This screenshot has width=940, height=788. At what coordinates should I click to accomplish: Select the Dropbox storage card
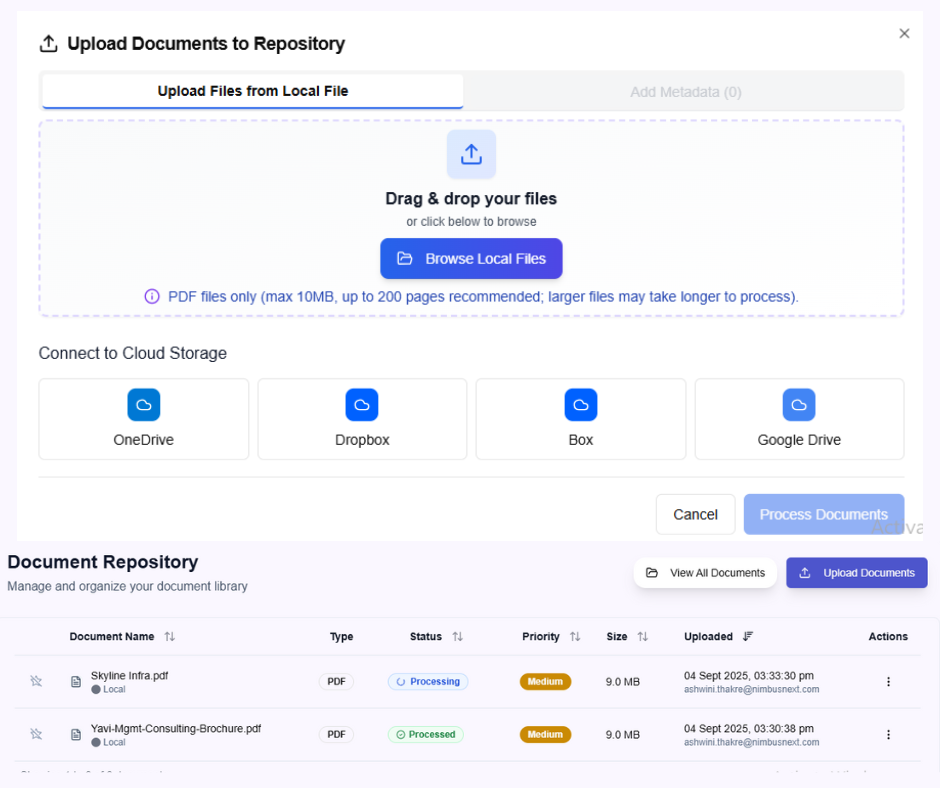click(362, 419)
